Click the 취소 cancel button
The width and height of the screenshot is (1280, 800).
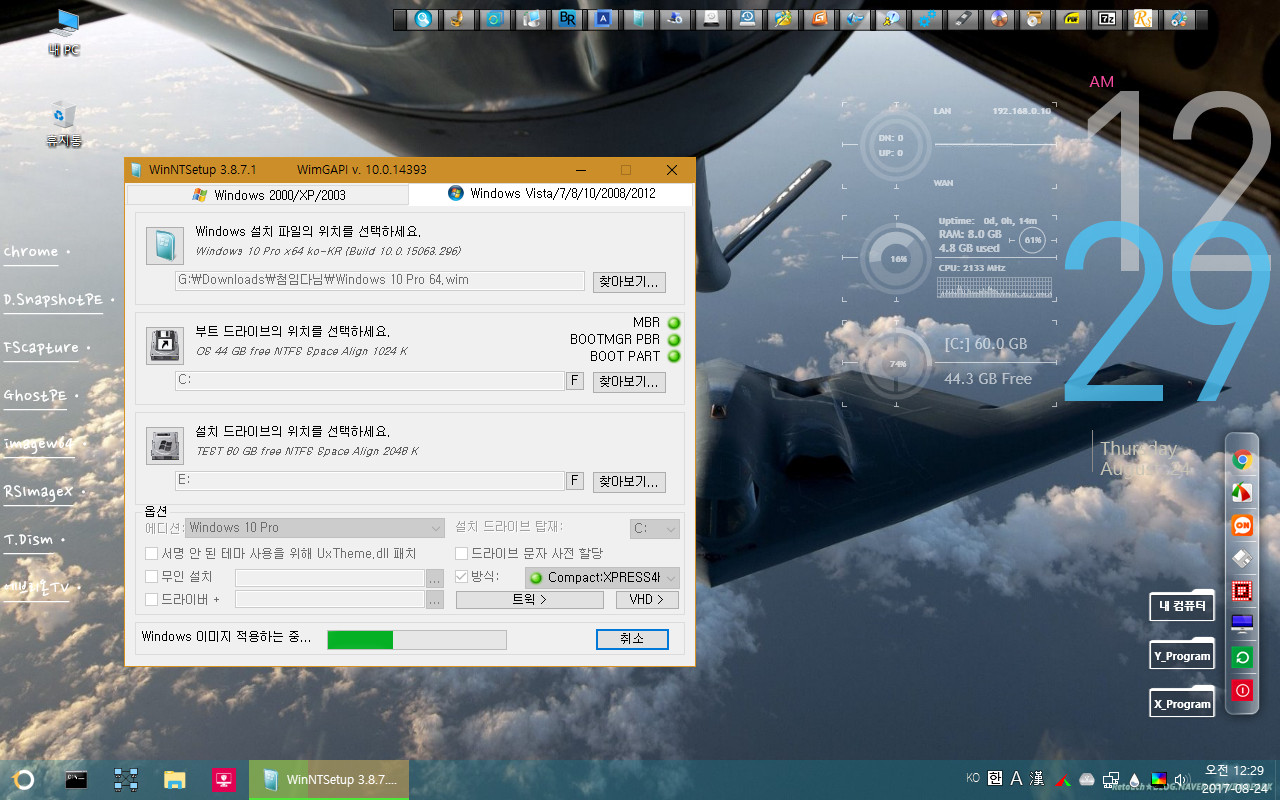tap(632, 639)
